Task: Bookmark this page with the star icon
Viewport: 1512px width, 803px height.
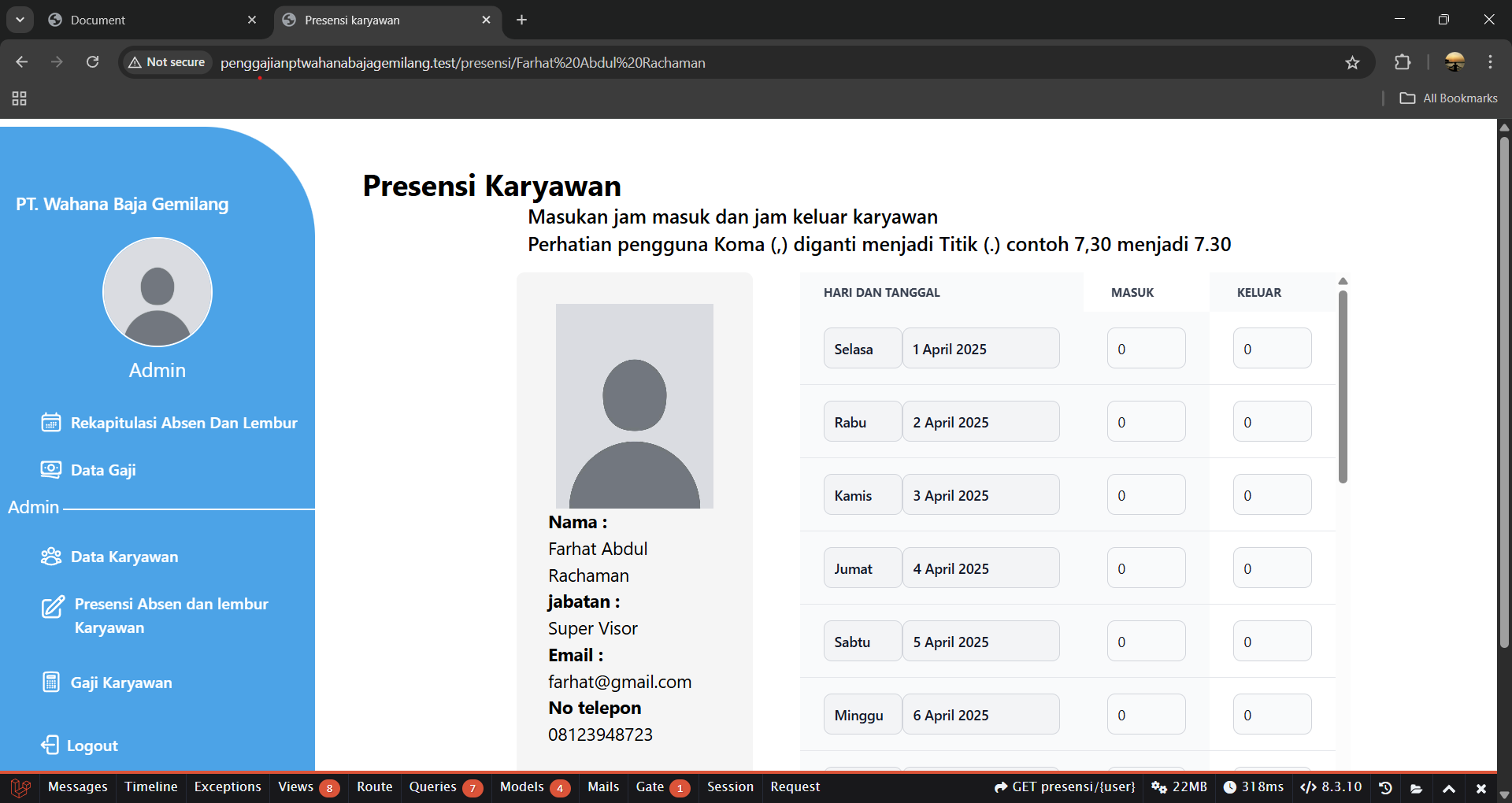Action: click(1352, 62)
